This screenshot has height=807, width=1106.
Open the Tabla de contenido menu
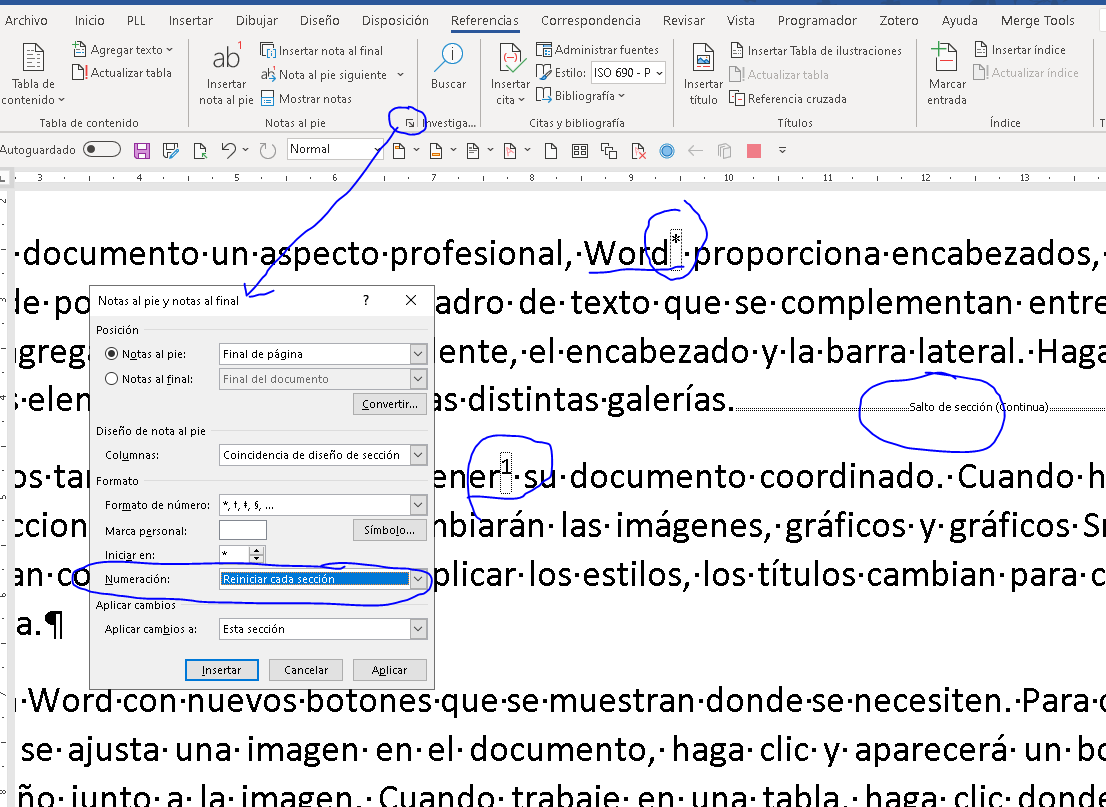pos(33,78)
